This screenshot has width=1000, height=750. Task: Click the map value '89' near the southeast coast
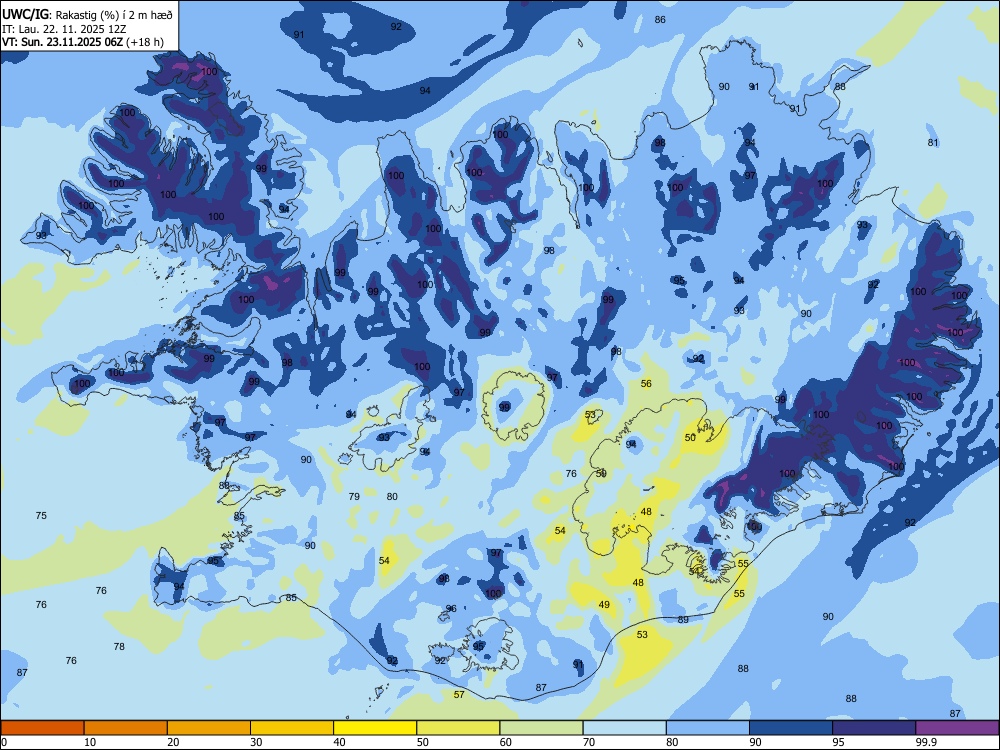683,620
